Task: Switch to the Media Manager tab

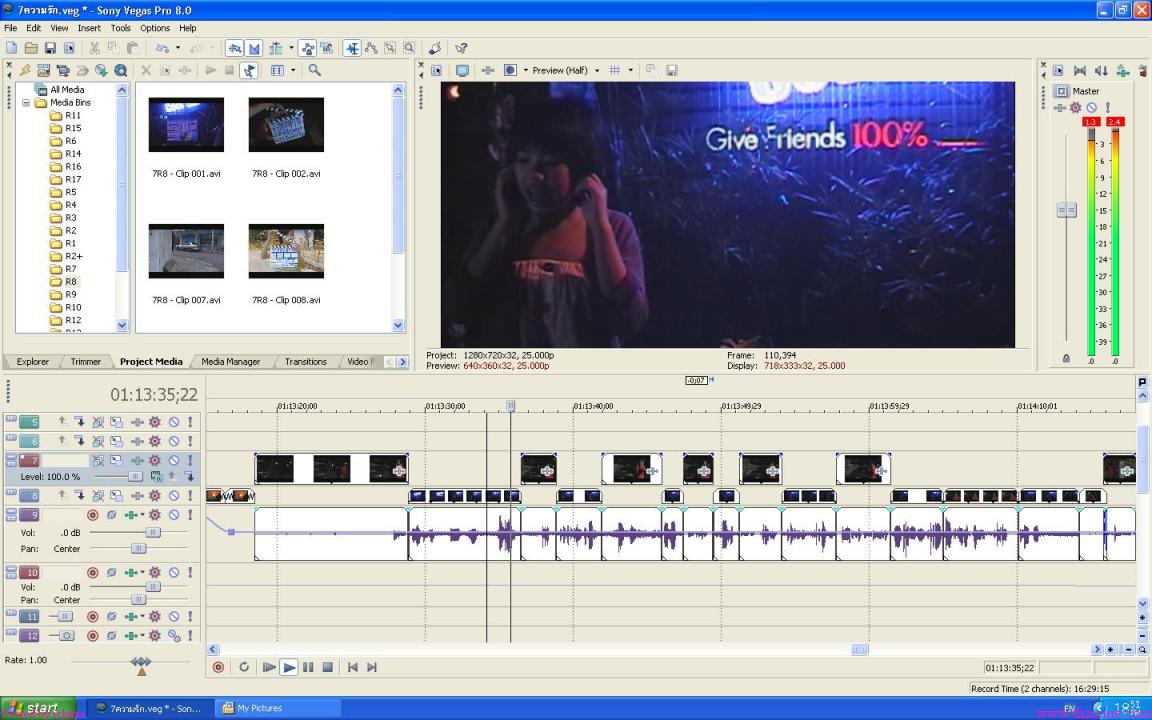Action: (x=230, y=361)
